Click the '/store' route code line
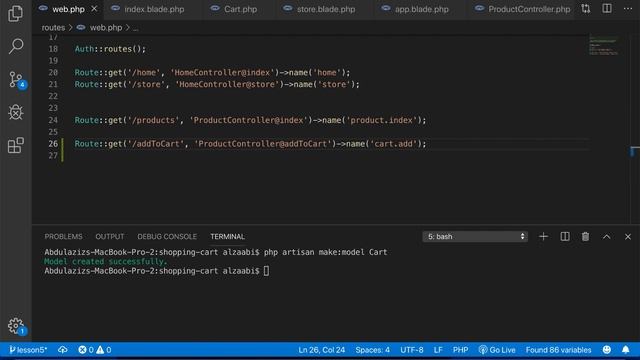640x360 pixels. tap(217, 84)
